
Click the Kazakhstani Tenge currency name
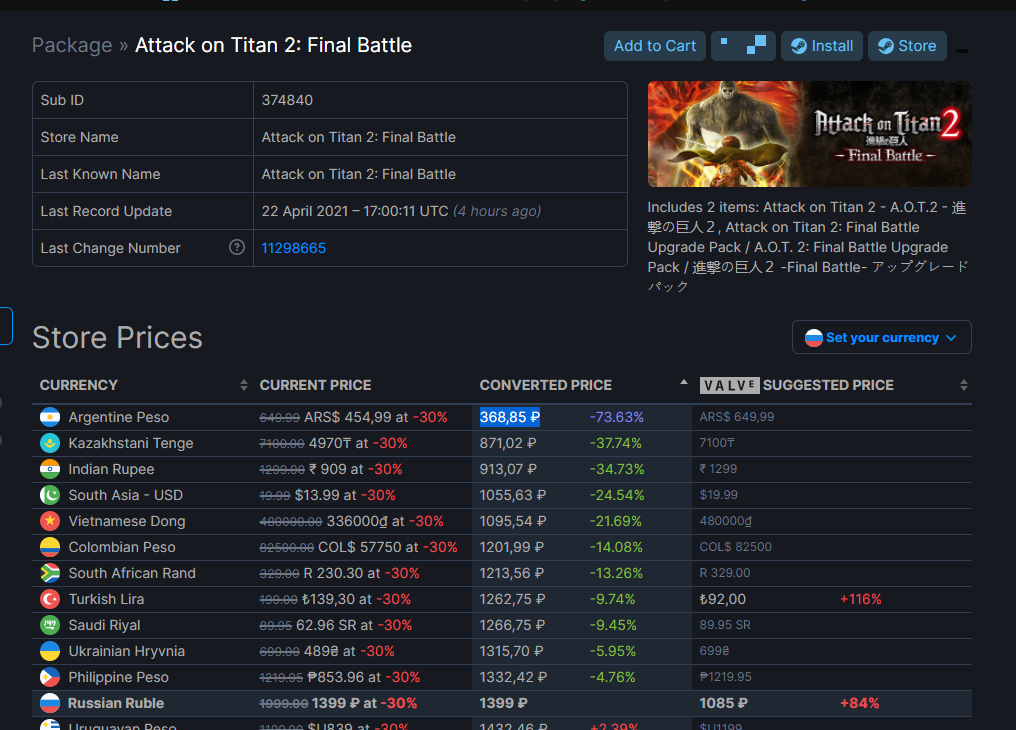(131, 443)
